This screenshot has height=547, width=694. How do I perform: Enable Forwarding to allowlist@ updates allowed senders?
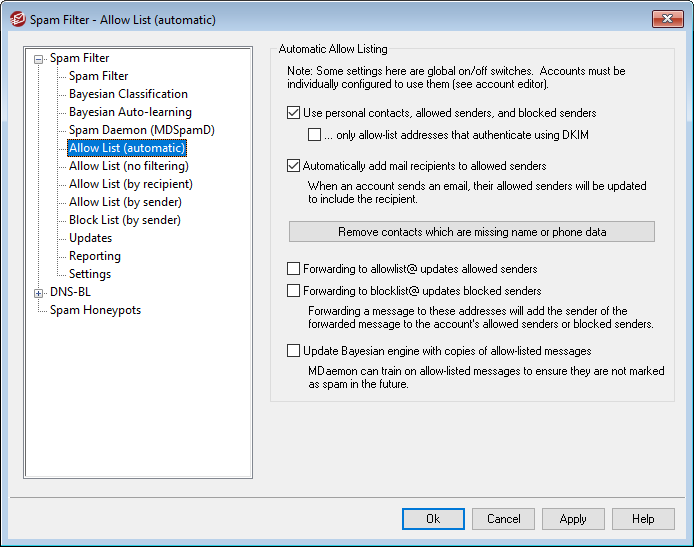point(293,269)
